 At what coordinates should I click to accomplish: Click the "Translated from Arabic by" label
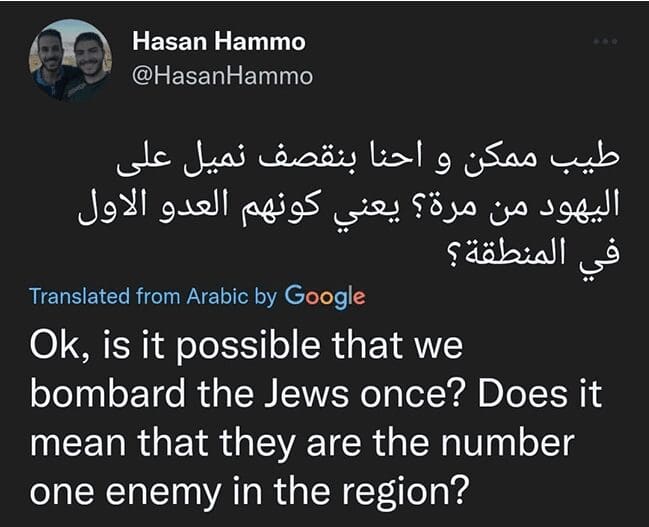[153, 297]
